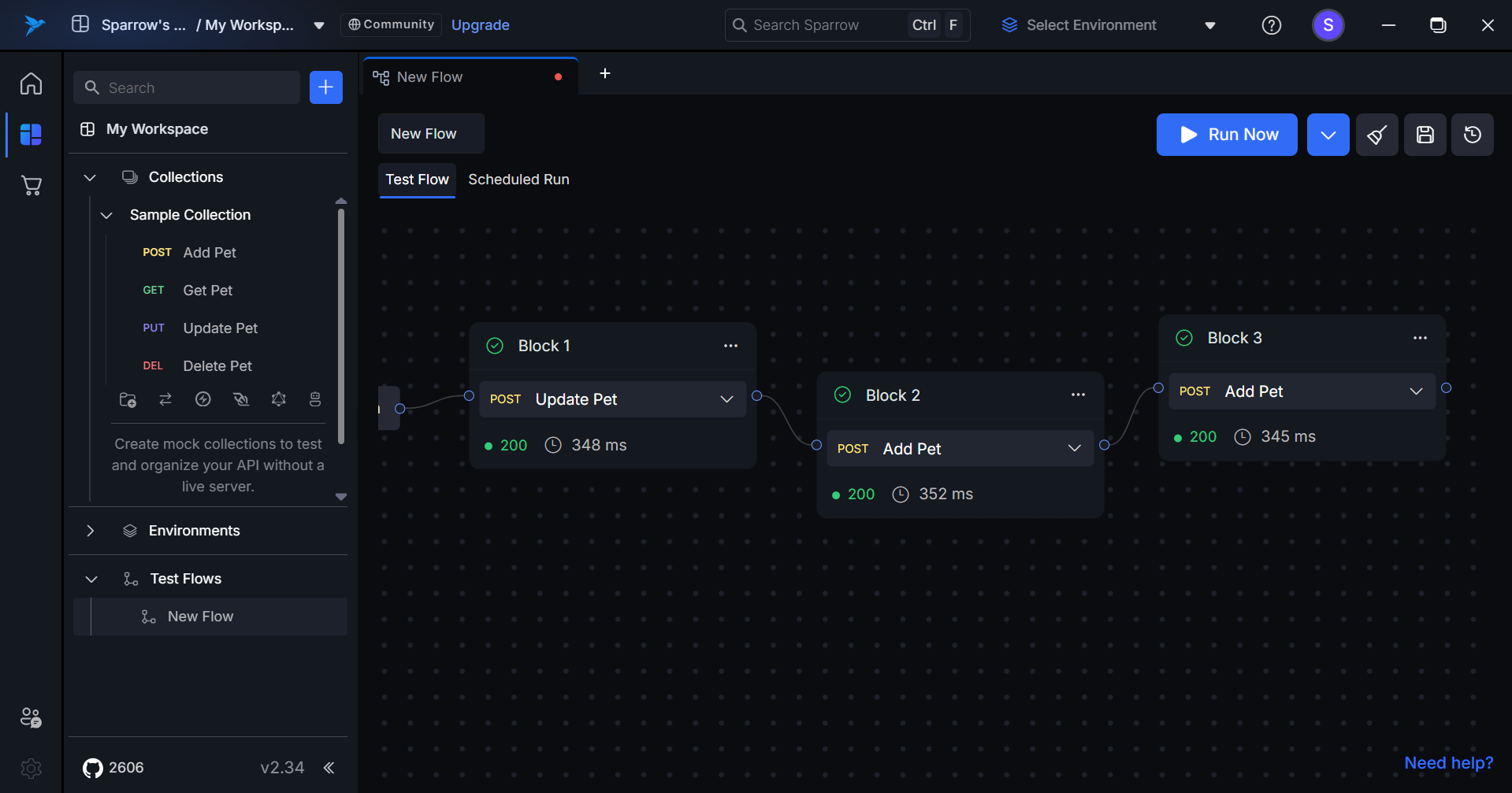This screenshot has height=793, width=1512.
Task: Click the Upgrade link
Action: coord(480,25)
